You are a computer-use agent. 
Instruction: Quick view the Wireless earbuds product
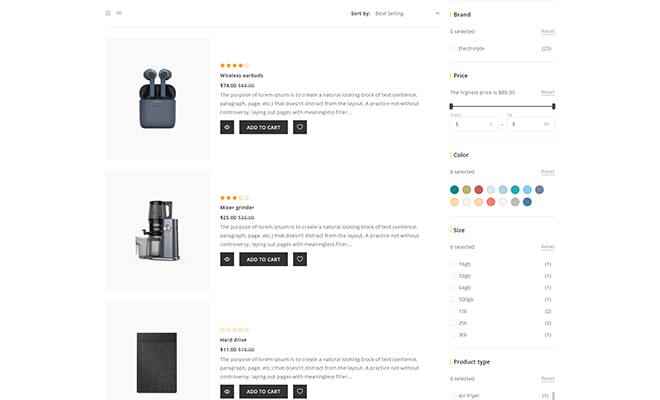(x=227, y=127)
